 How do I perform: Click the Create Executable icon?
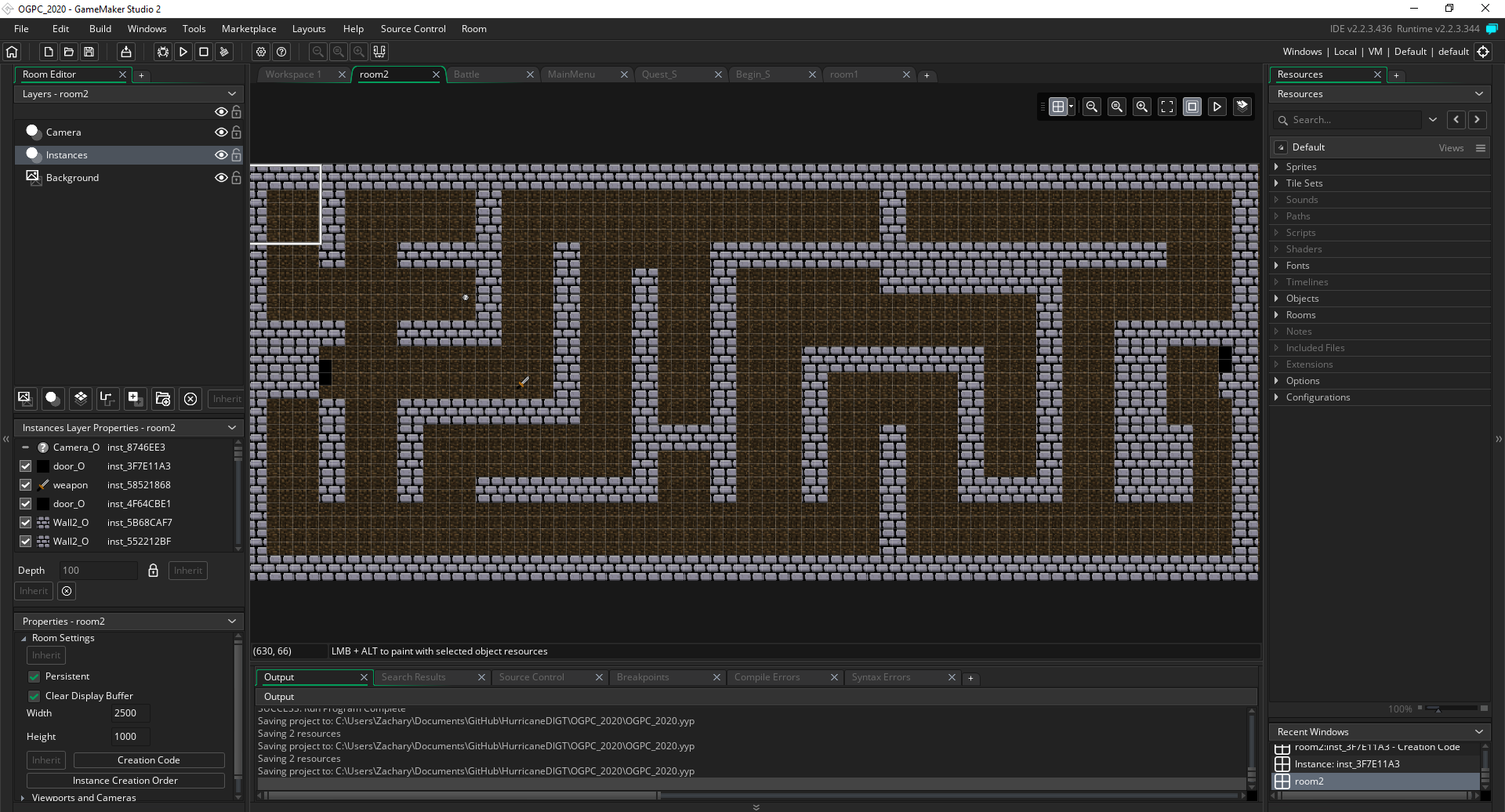126,52
